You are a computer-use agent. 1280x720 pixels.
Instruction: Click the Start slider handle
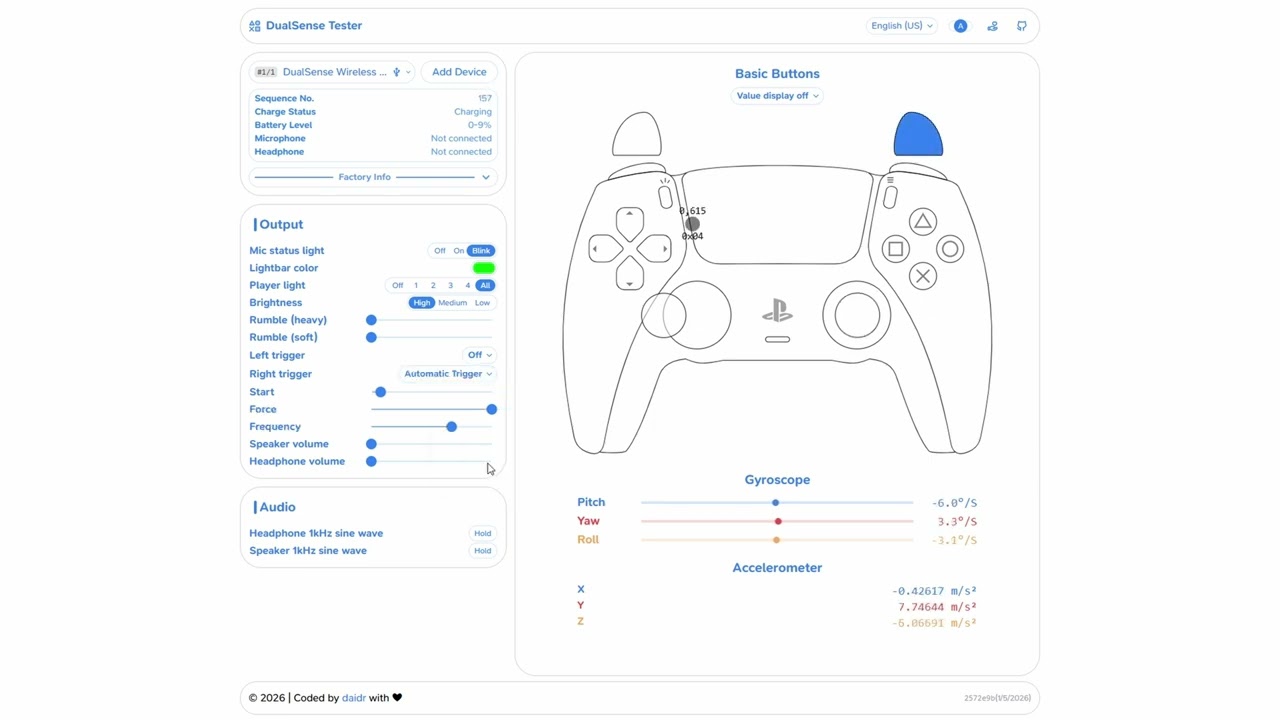[380, 392]
